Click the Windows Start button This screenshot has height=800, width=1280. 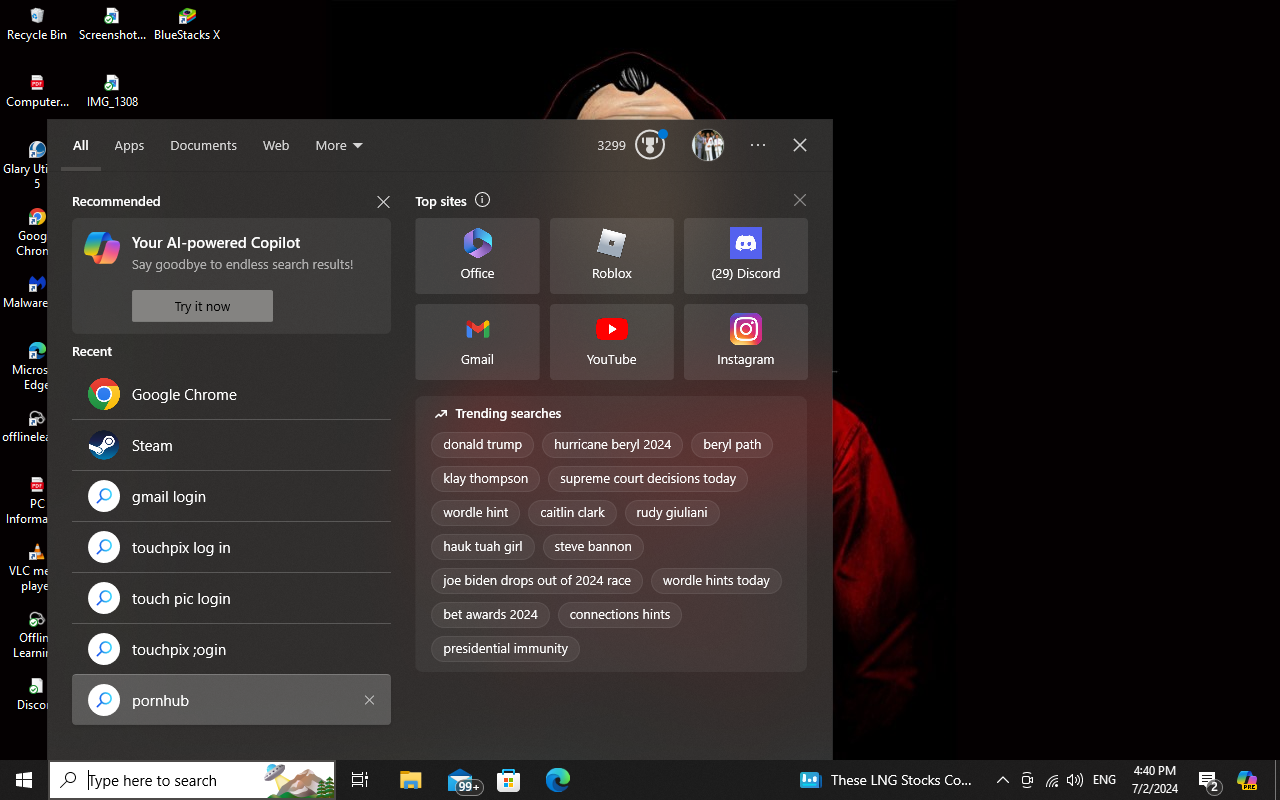click(24, 780)
